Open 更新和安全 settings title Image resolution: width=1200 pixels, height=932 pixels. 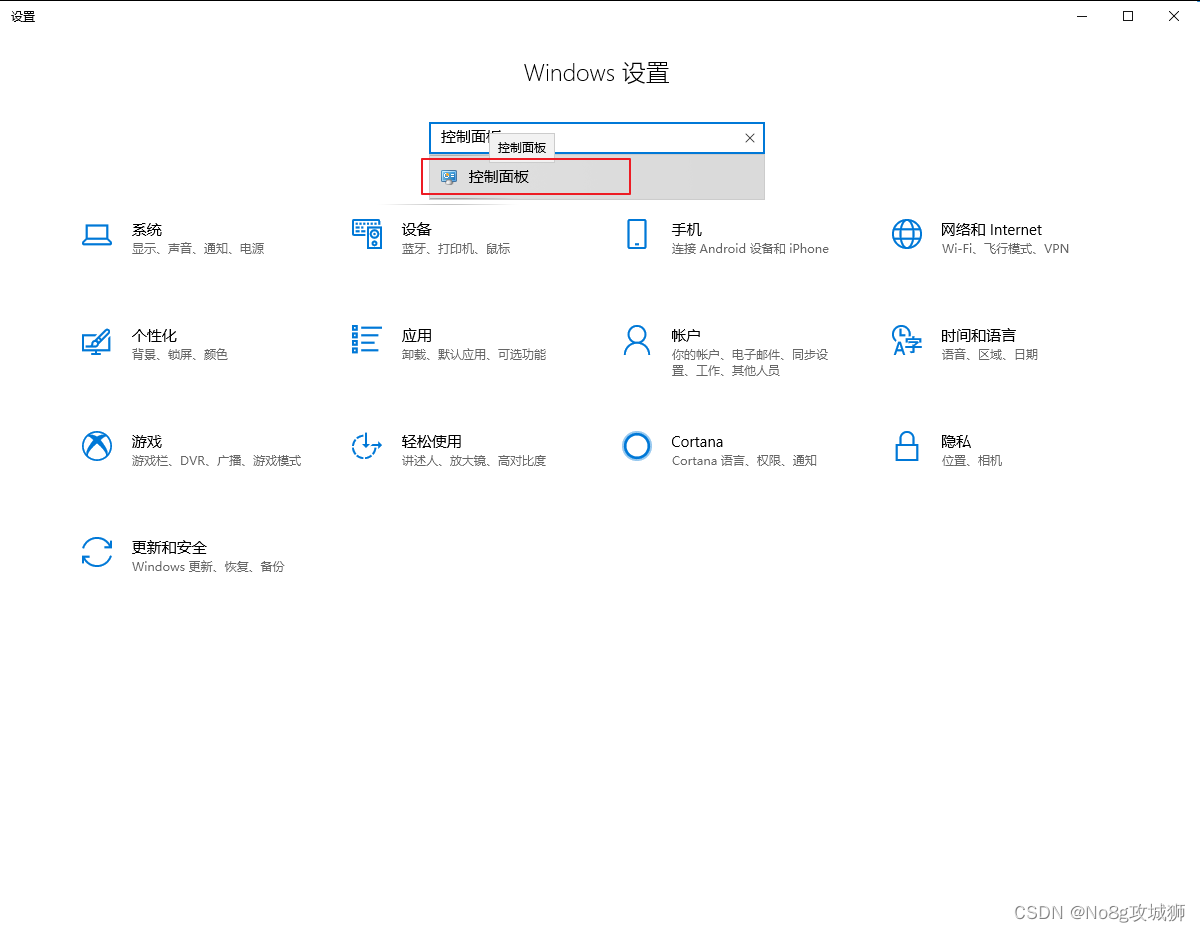click(x=169, y=548)
